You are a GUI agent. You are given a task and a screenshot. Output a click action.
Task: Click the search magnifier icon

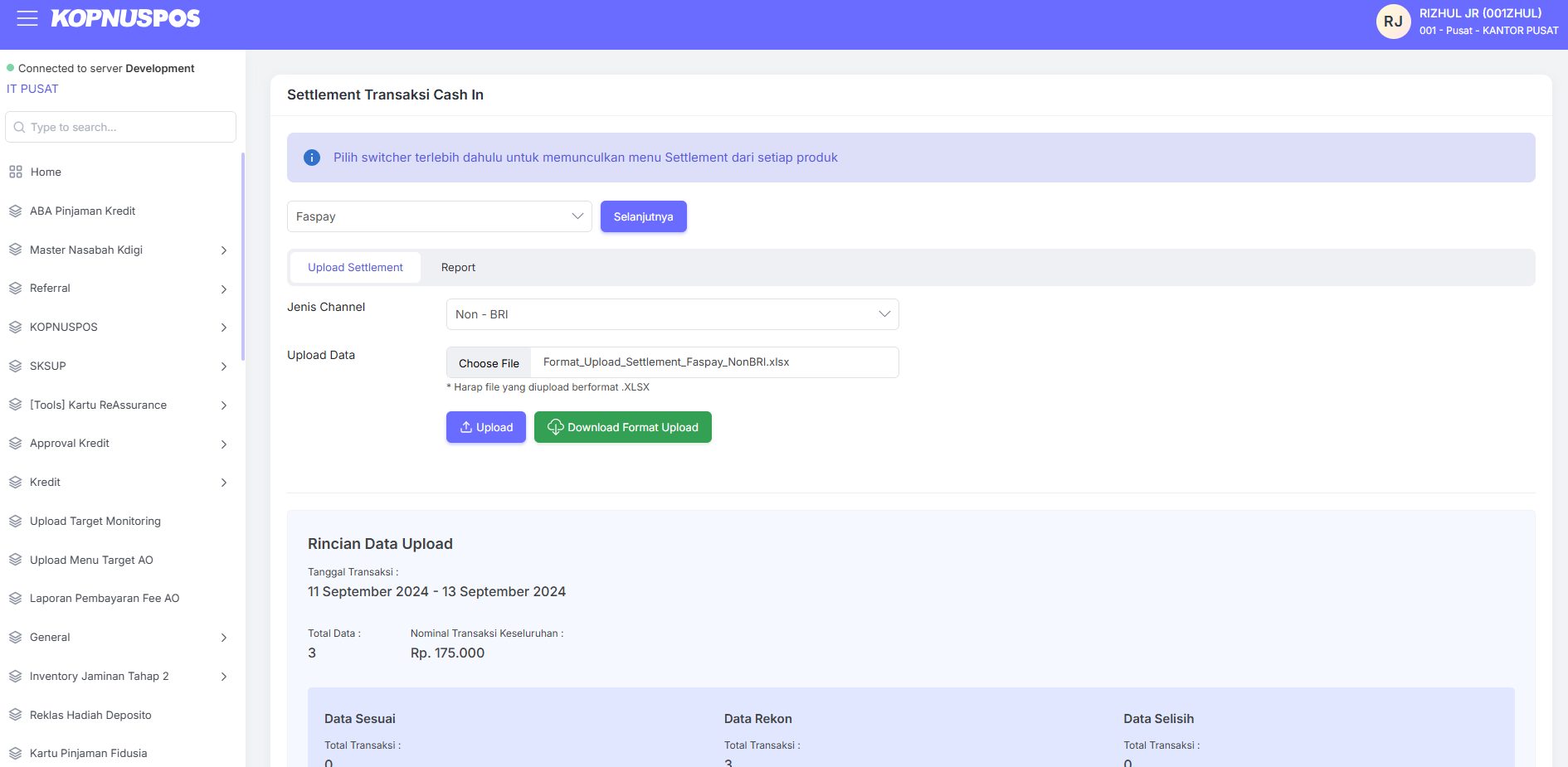point(19,127)
